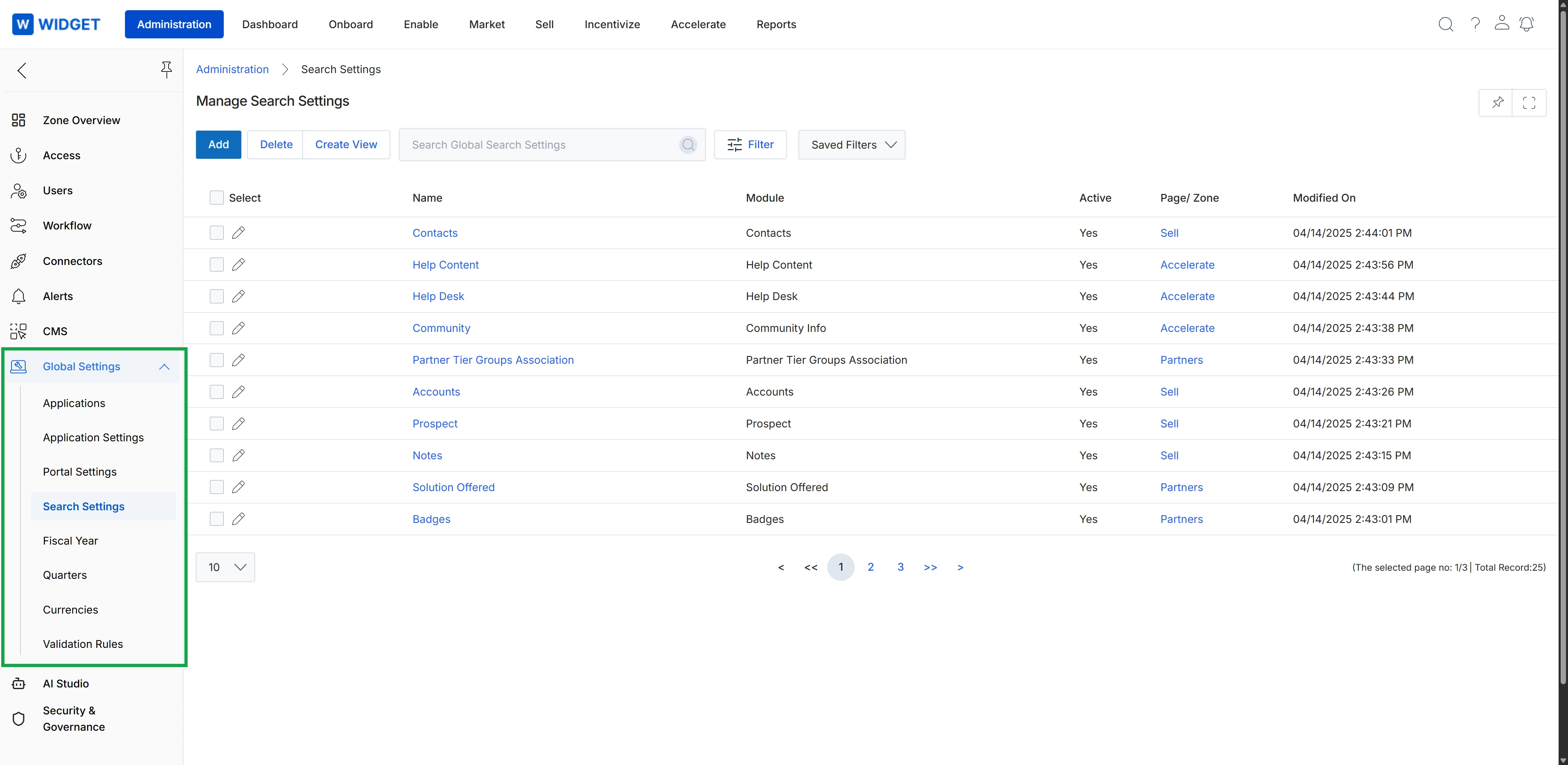The image size is (1568, 765).
Task: Click search icon in Global Search Settings field
Action: [x=688, y=145]
